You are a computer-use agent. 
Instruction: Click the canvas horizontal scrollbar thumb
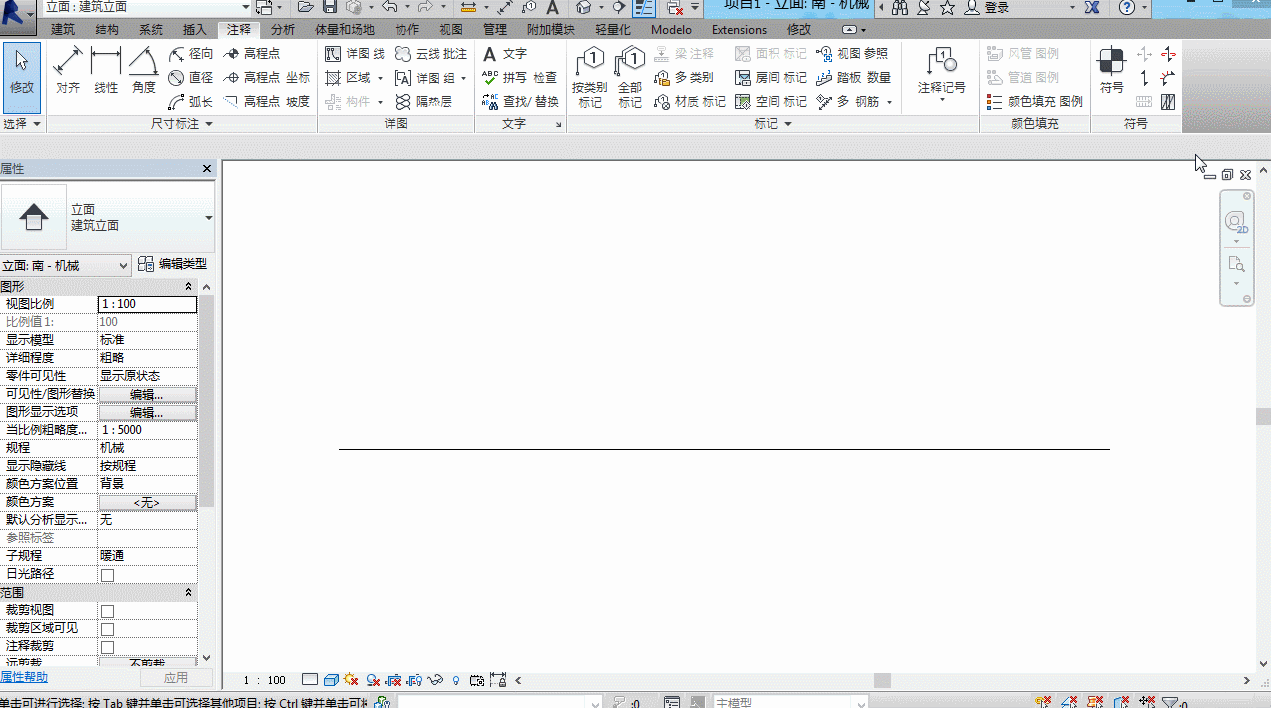pyautogui.click(x=882, y=680)
